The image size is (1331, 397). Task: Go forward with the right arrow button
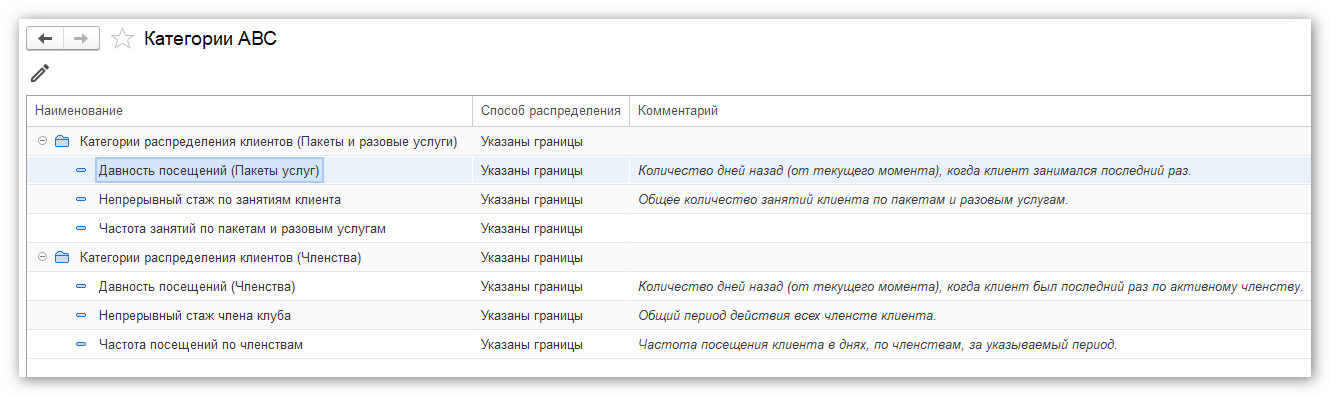(x=81, y=38)
